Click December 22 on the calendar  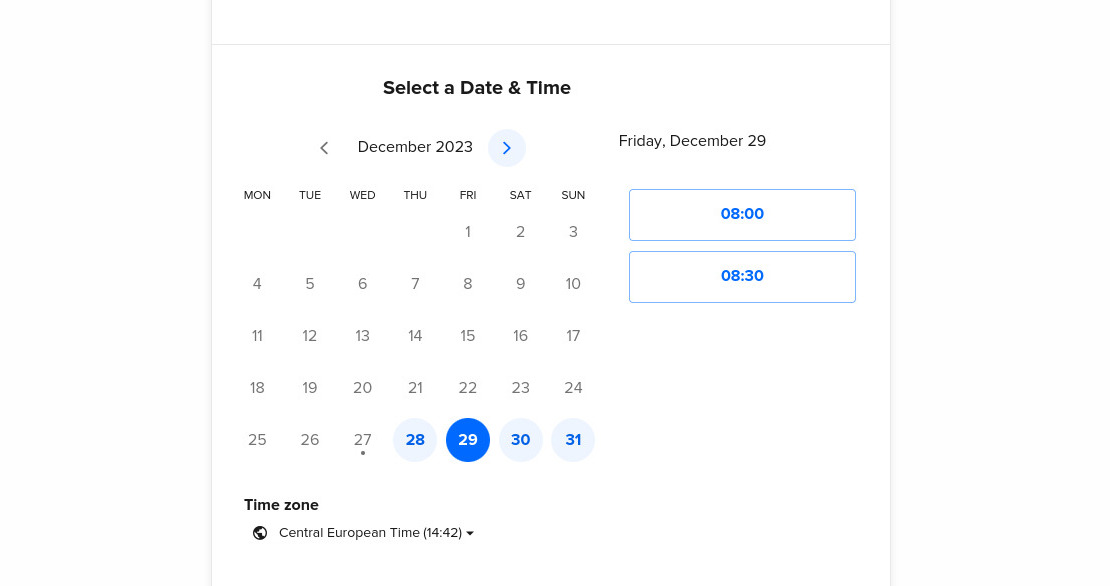(468, 388)
